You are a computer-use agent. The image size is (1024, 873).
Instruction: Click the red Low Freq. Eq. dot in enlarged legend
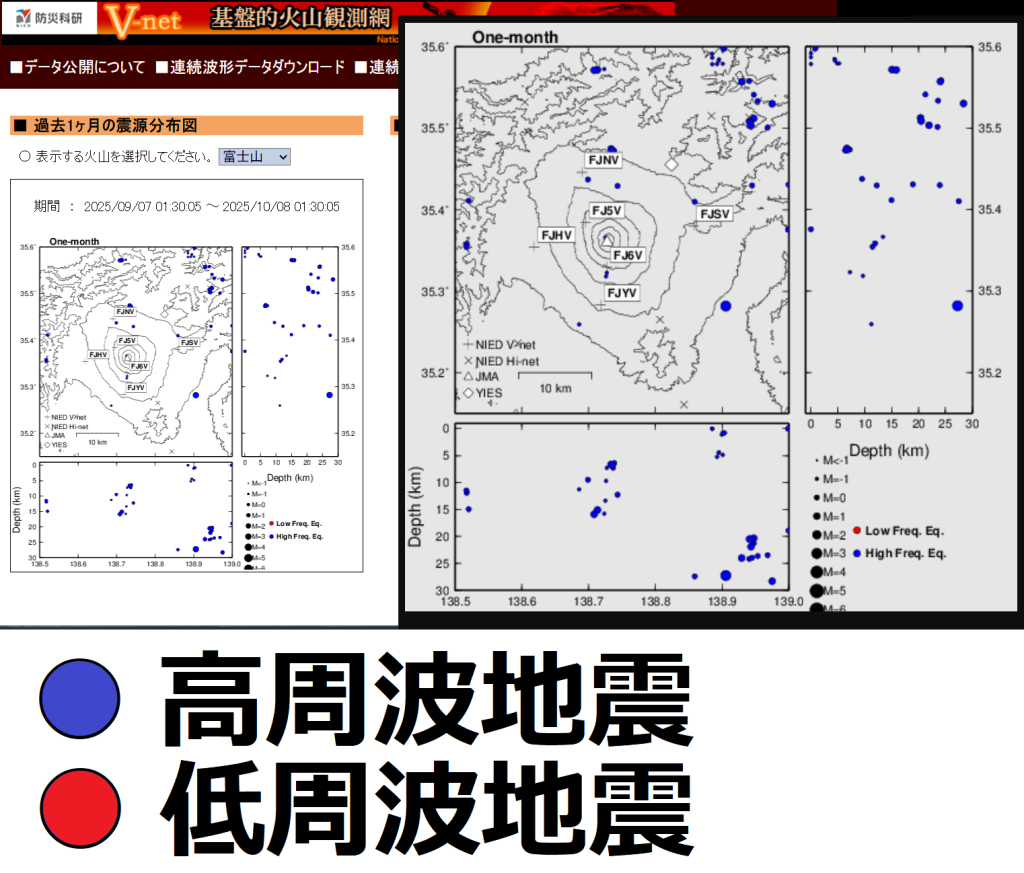[x=856, y=530]
